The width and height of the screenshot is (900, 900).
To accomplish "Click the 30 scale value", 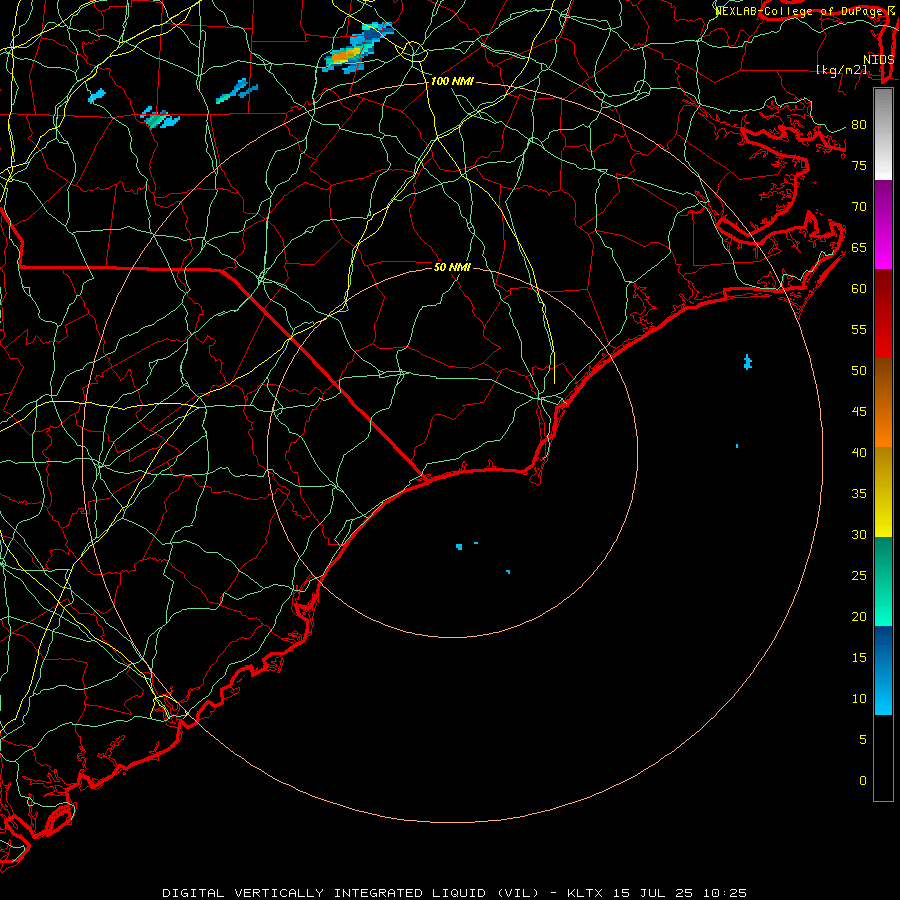I will pos(859,534).
